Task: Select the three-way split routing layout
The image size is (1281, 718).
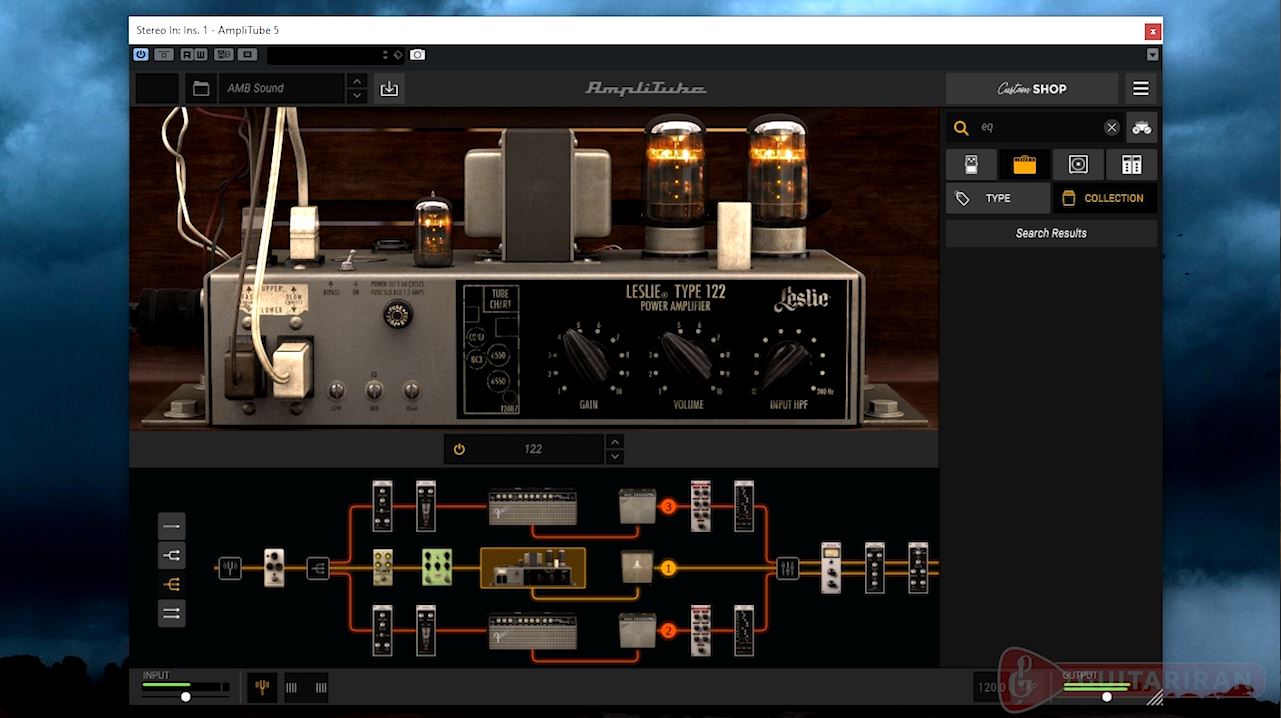Action: (x=172, y=584)
